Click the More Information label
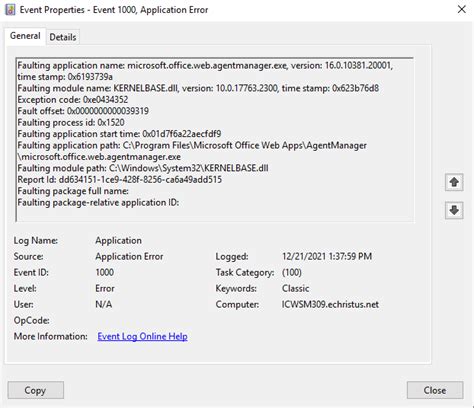Image resolution: width=474 pixels, height=408 pixels. click(x=50, y=336)
